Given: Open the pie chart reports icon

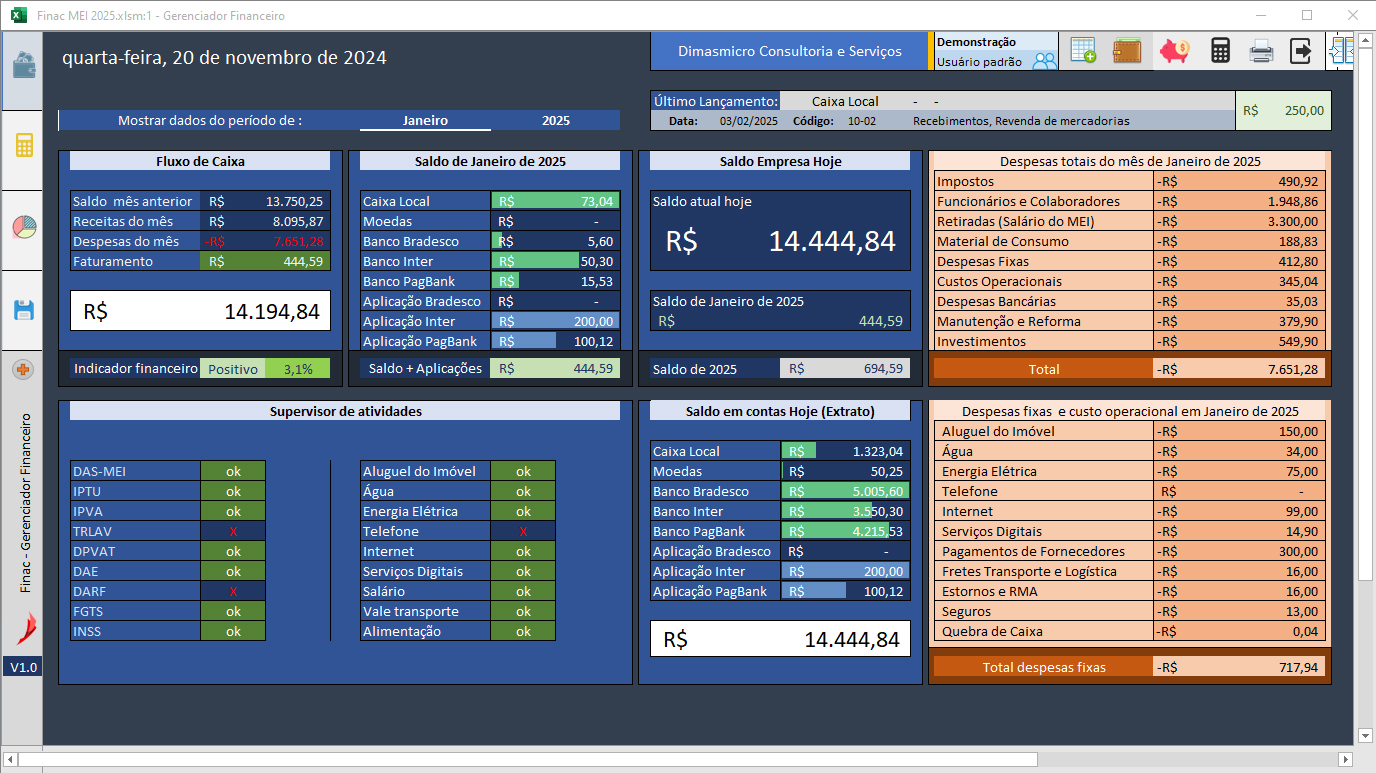Looking at the screenshot, I should 23,227.
